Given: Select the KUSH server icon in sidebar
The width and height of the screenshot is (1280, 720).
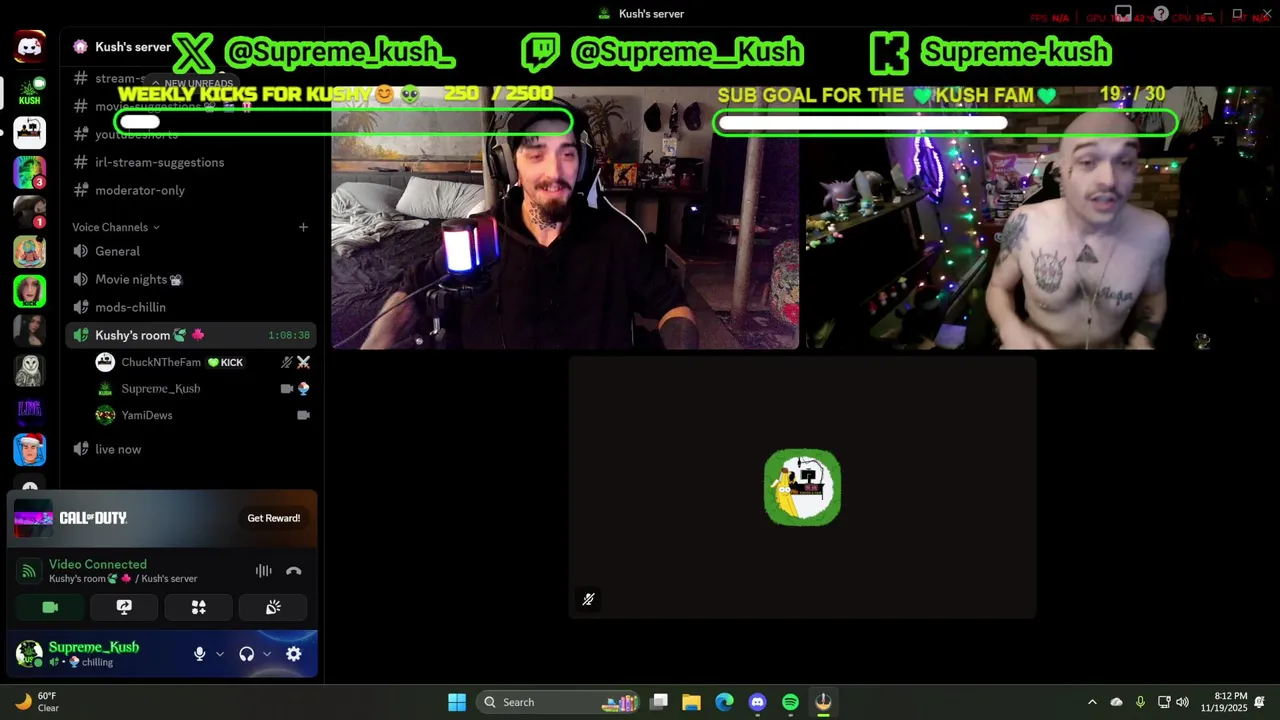Looking at the screenshot, I should (29, 91).
